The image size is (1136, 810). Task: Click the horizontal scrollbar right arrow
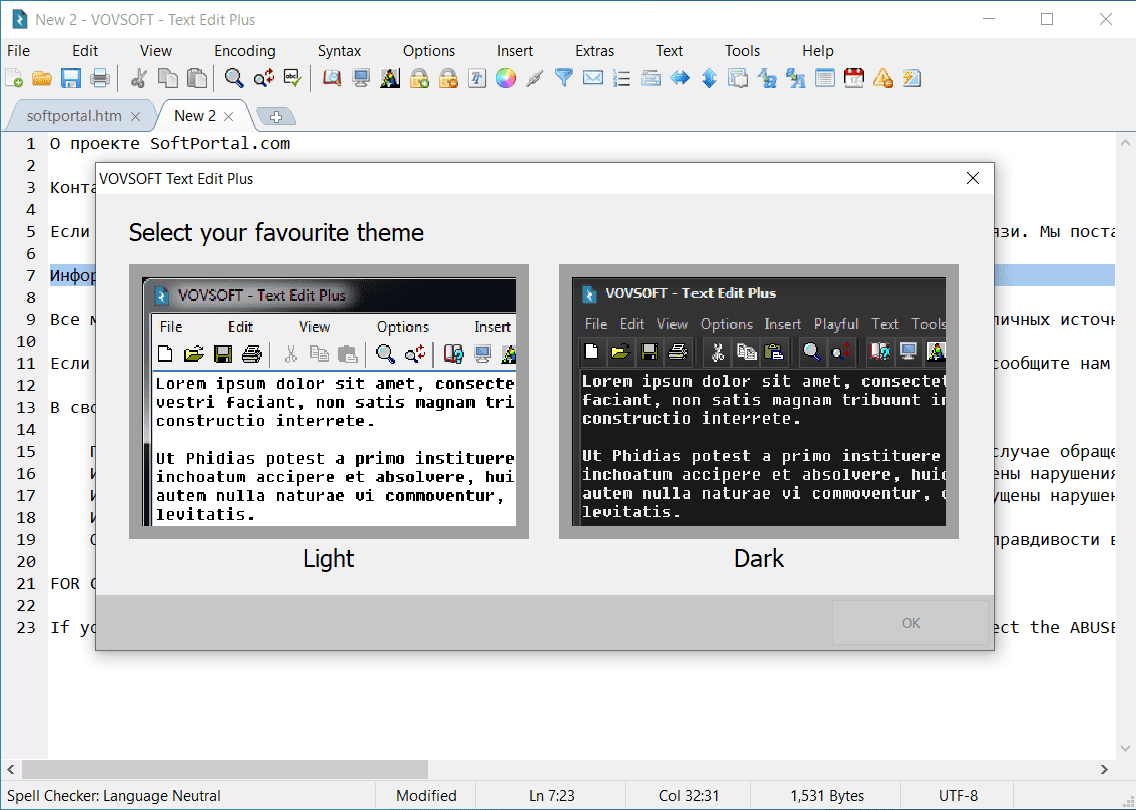pyautogui.click(x=1104, y=769)
